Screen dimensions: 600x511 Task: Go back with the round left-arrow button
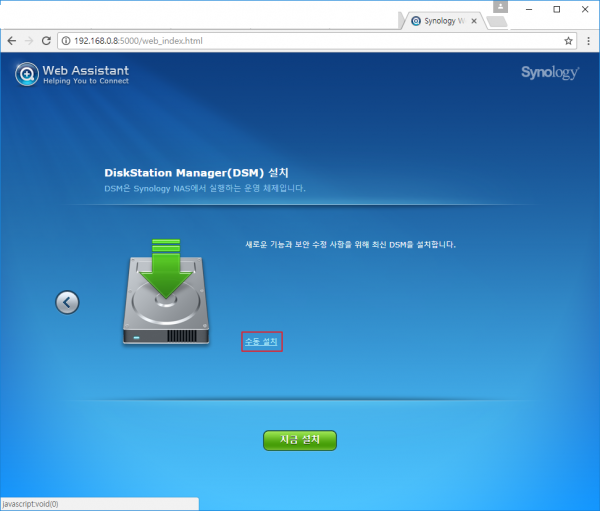coord(67,302)
